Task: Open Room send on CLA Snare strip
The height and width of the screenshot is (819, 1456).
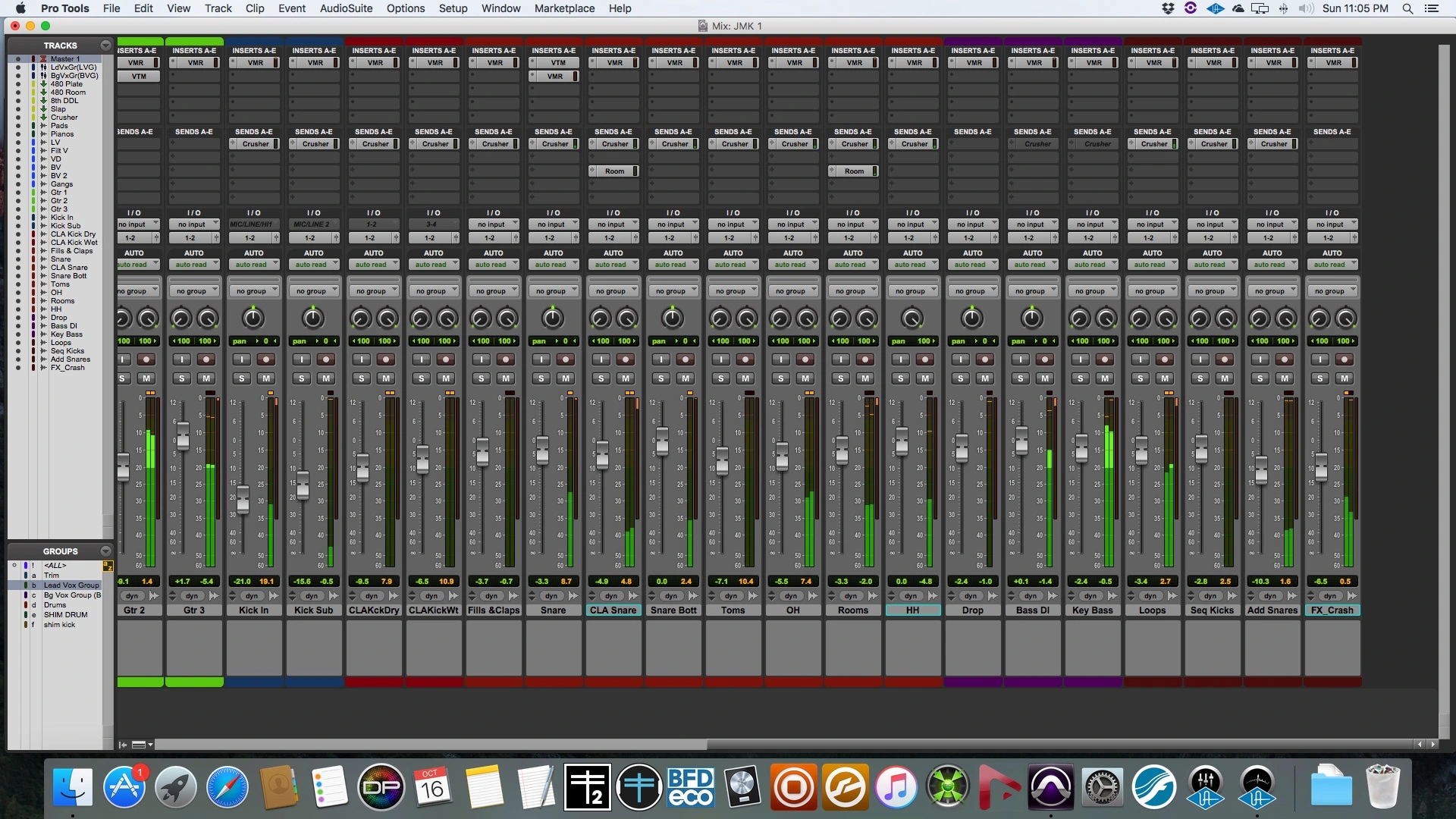Action: (x=613, y=171)
